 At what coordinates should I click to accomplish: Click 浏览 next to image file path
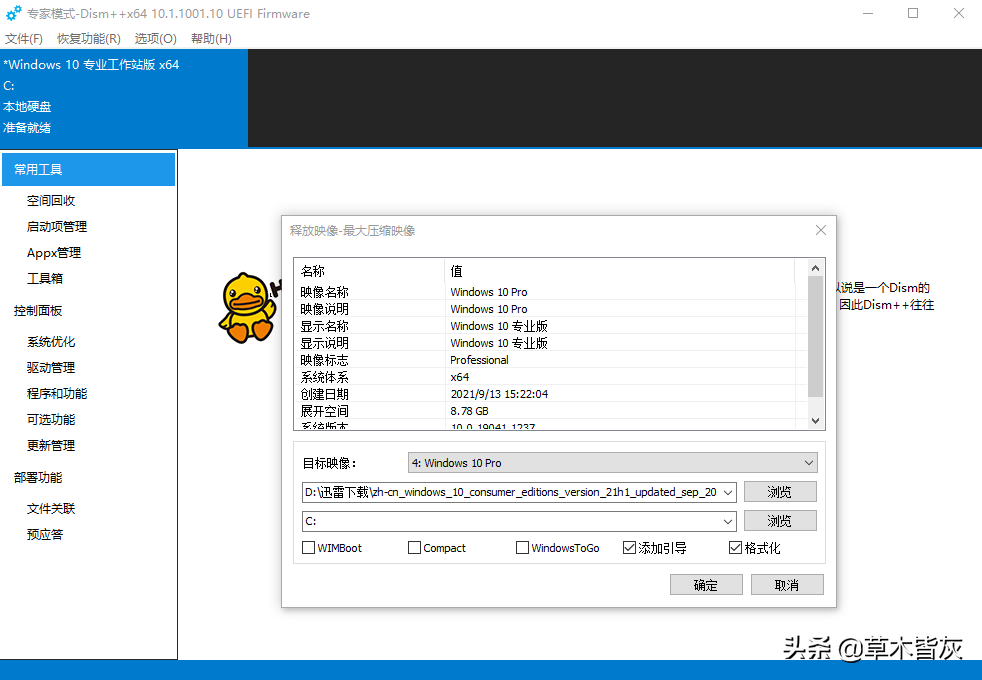point(780,492)
